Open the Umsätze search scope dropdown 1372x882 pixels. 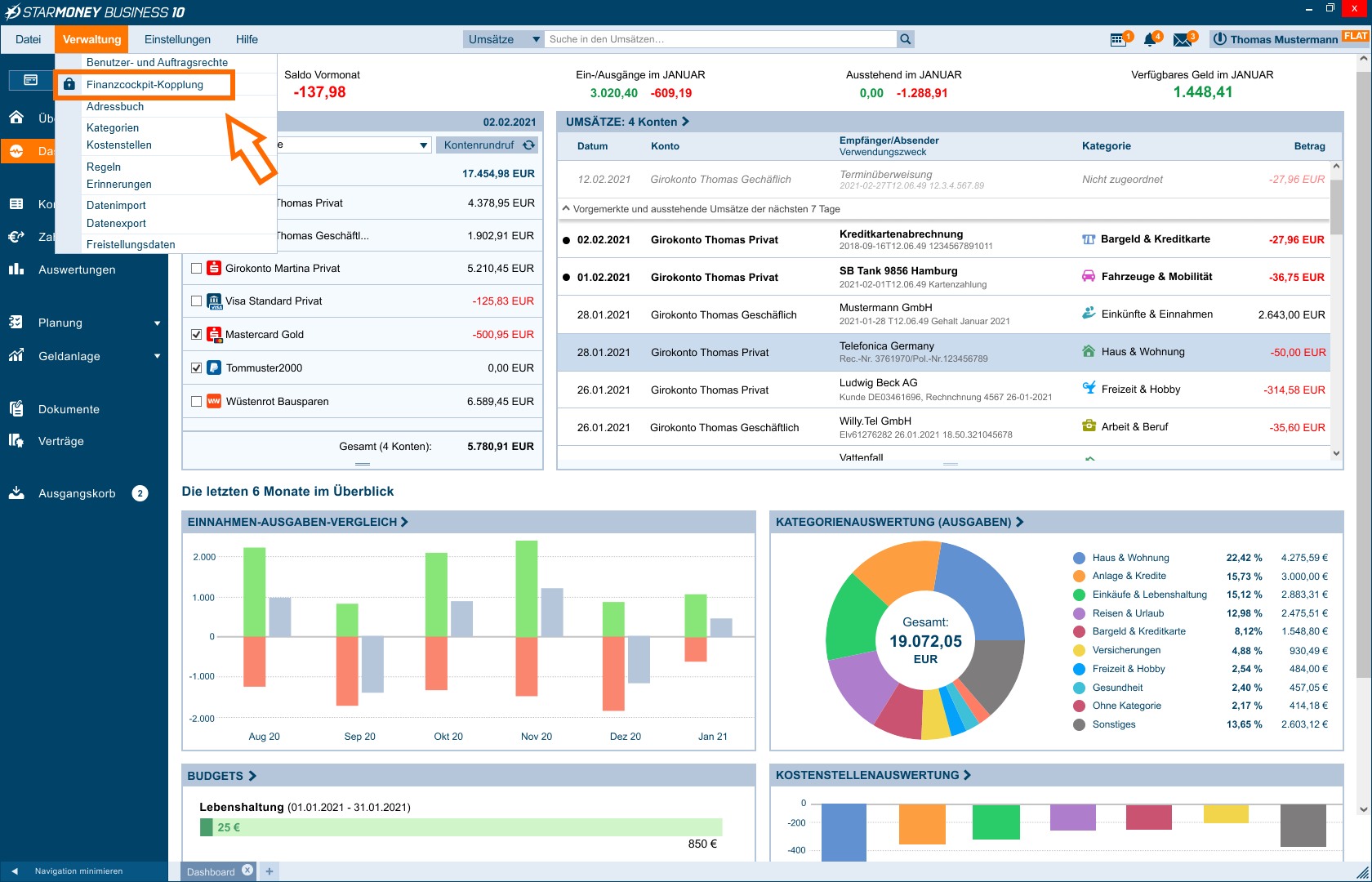(x=503, y=39)
